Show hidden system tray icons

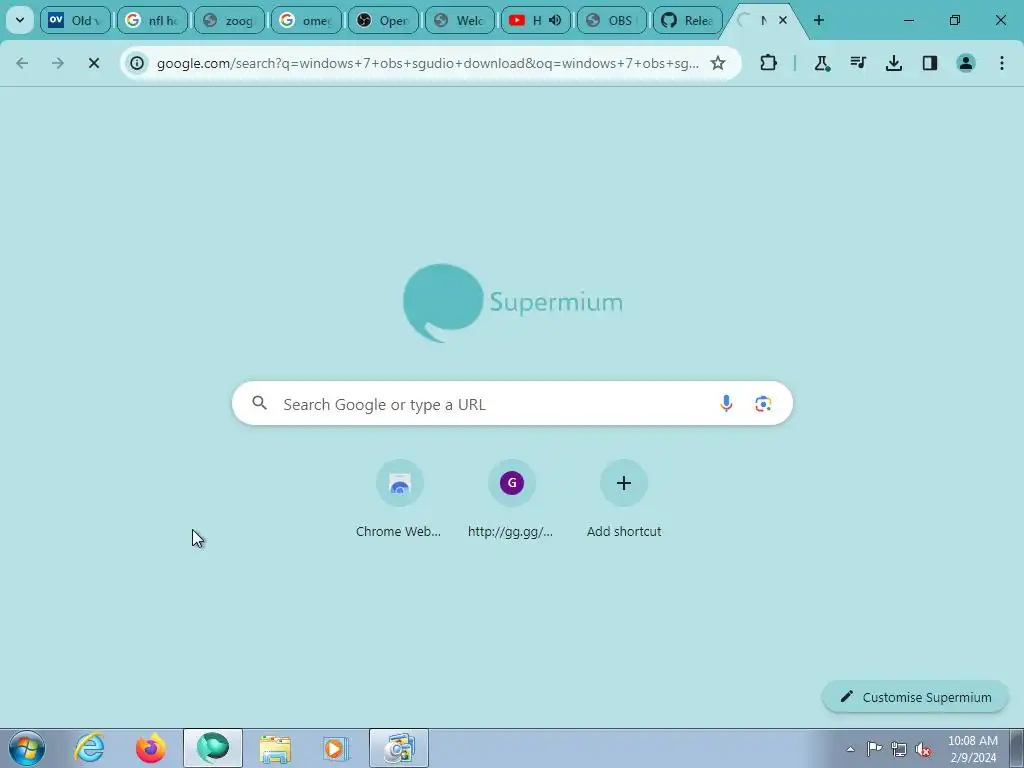coord(850,749)
